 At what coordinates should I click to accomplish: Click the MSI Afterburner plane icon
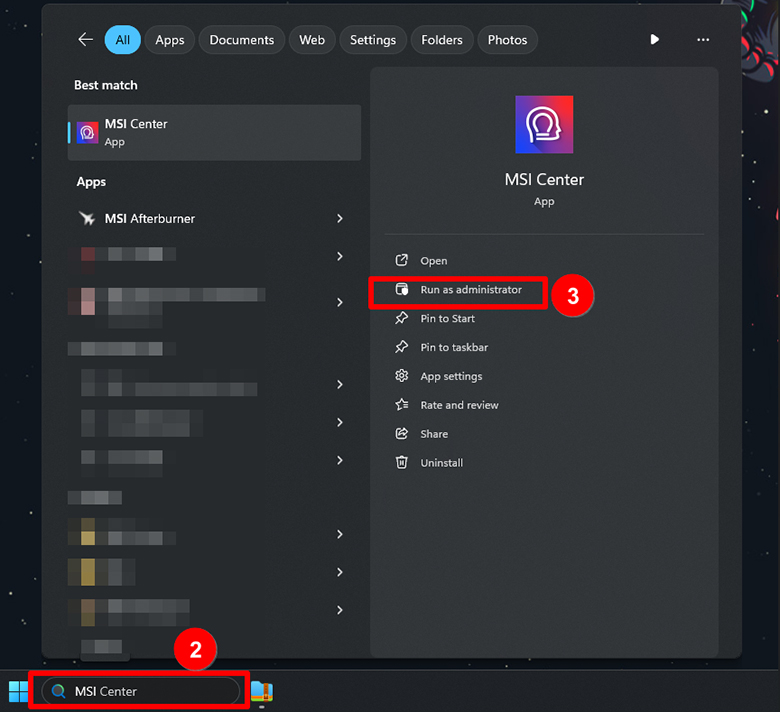click(x=87, y=218)
